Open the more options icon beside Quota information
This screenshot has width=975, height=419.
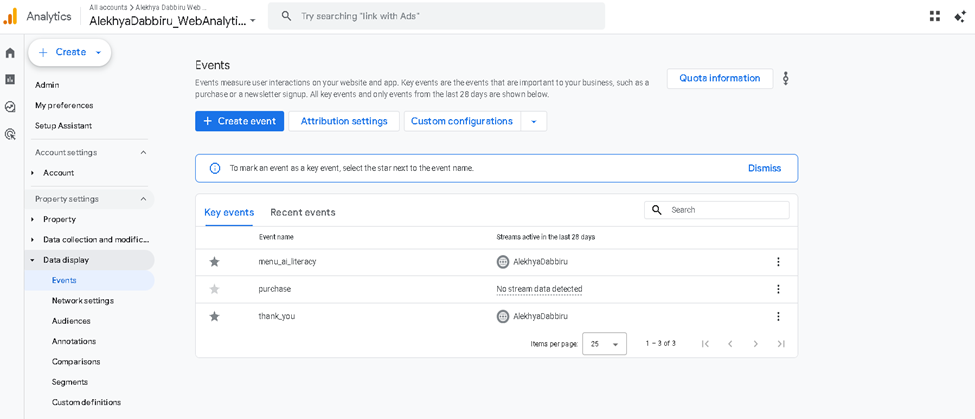(x=786, y=78)
